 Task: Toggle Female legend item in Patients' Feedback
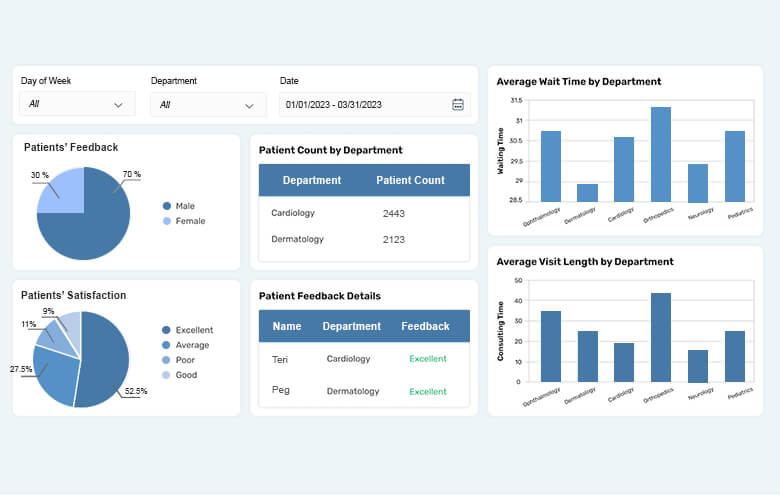[x=189, y=221]
